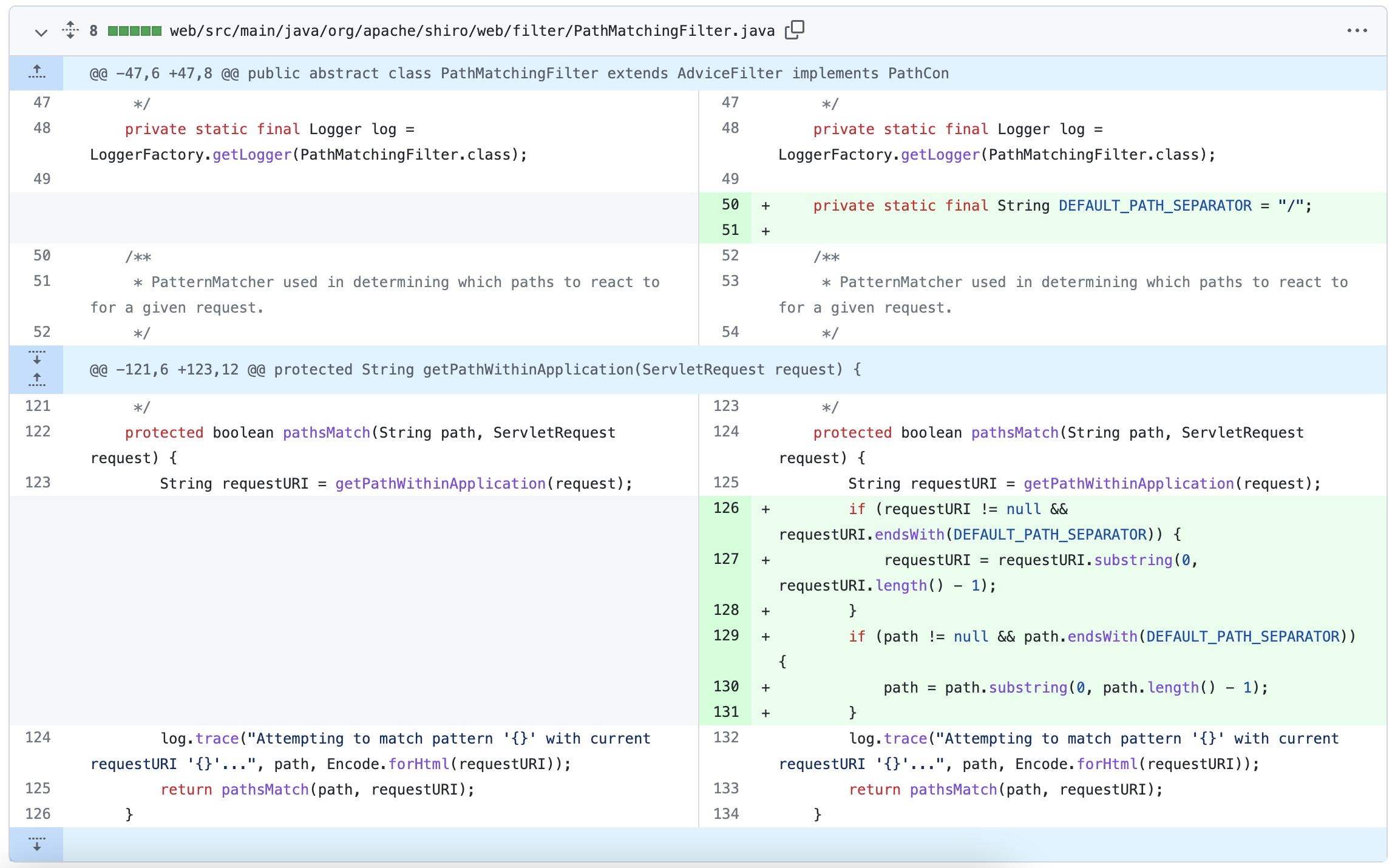Open the file options ellipsis menu

(1357, 30)
